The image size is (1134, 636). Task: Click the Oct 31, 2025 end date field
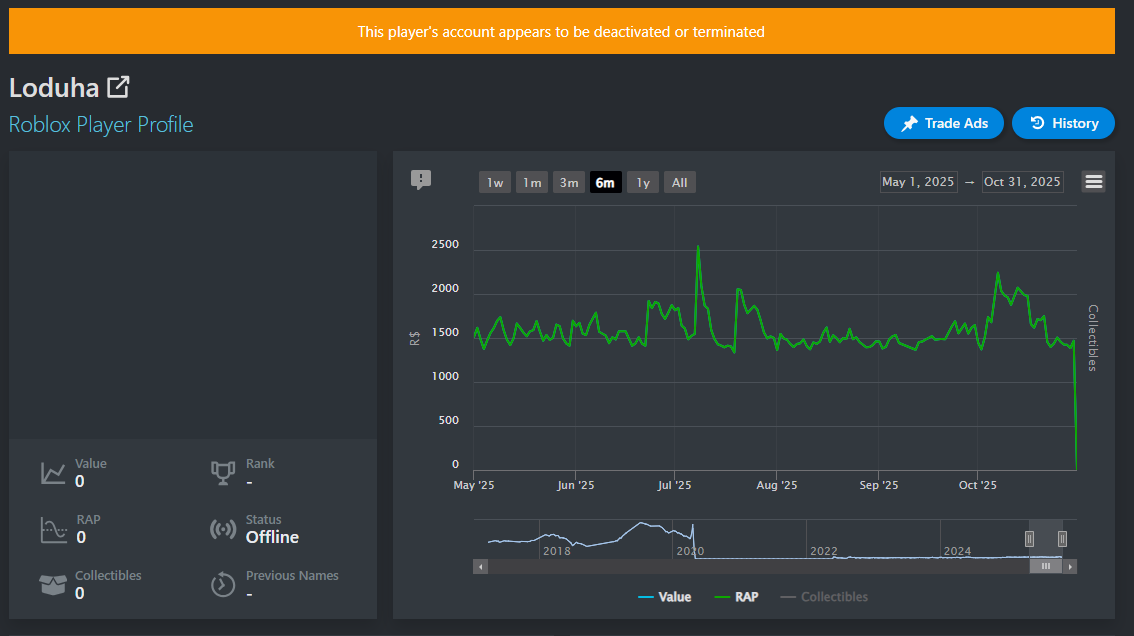[1021, 182]
